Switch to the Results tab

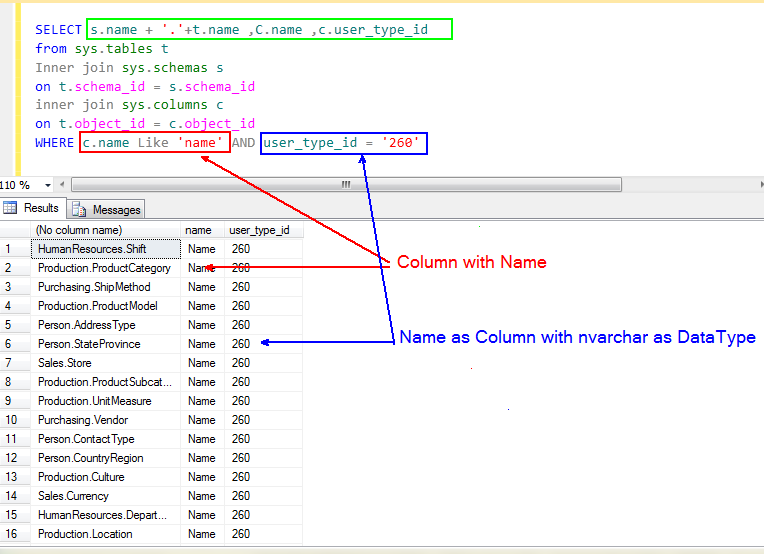(41, 208)
